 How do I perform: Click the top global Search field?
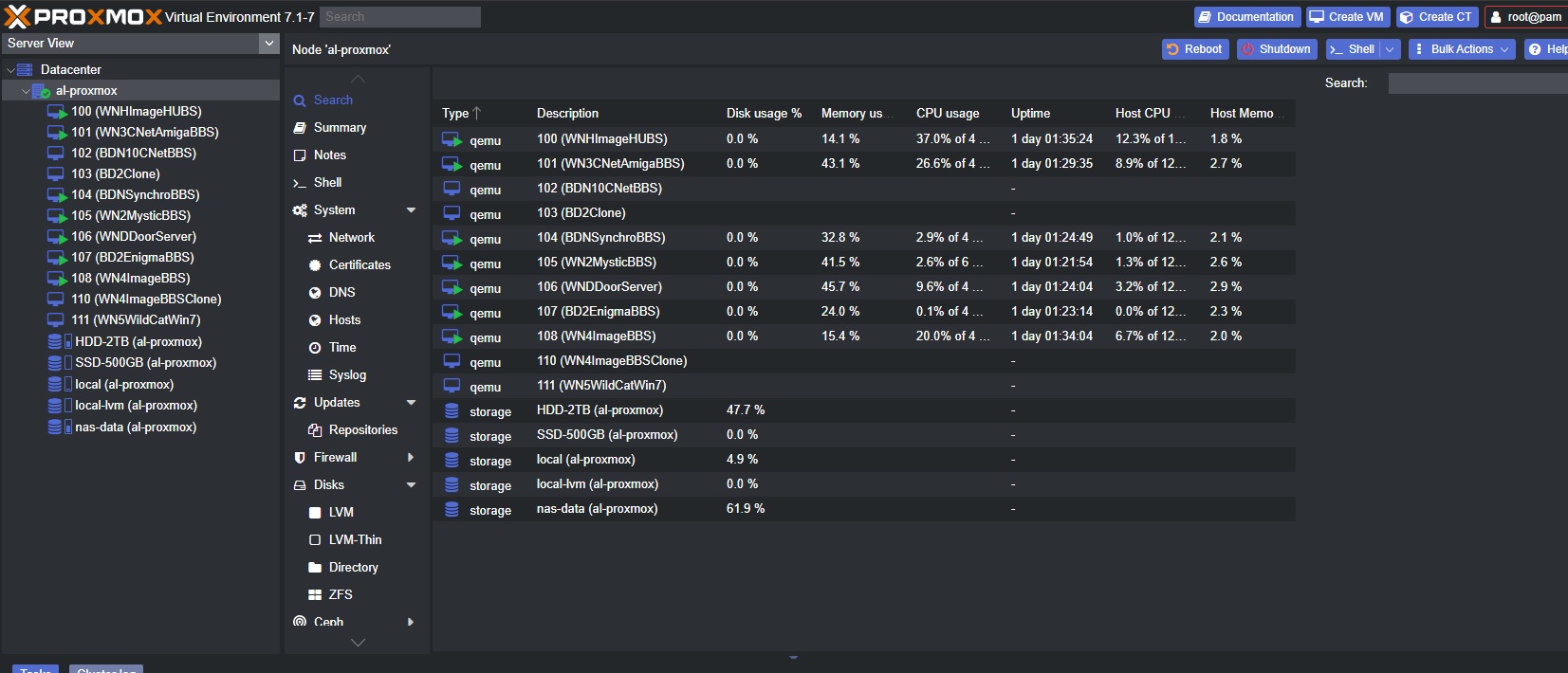[399, 17]
